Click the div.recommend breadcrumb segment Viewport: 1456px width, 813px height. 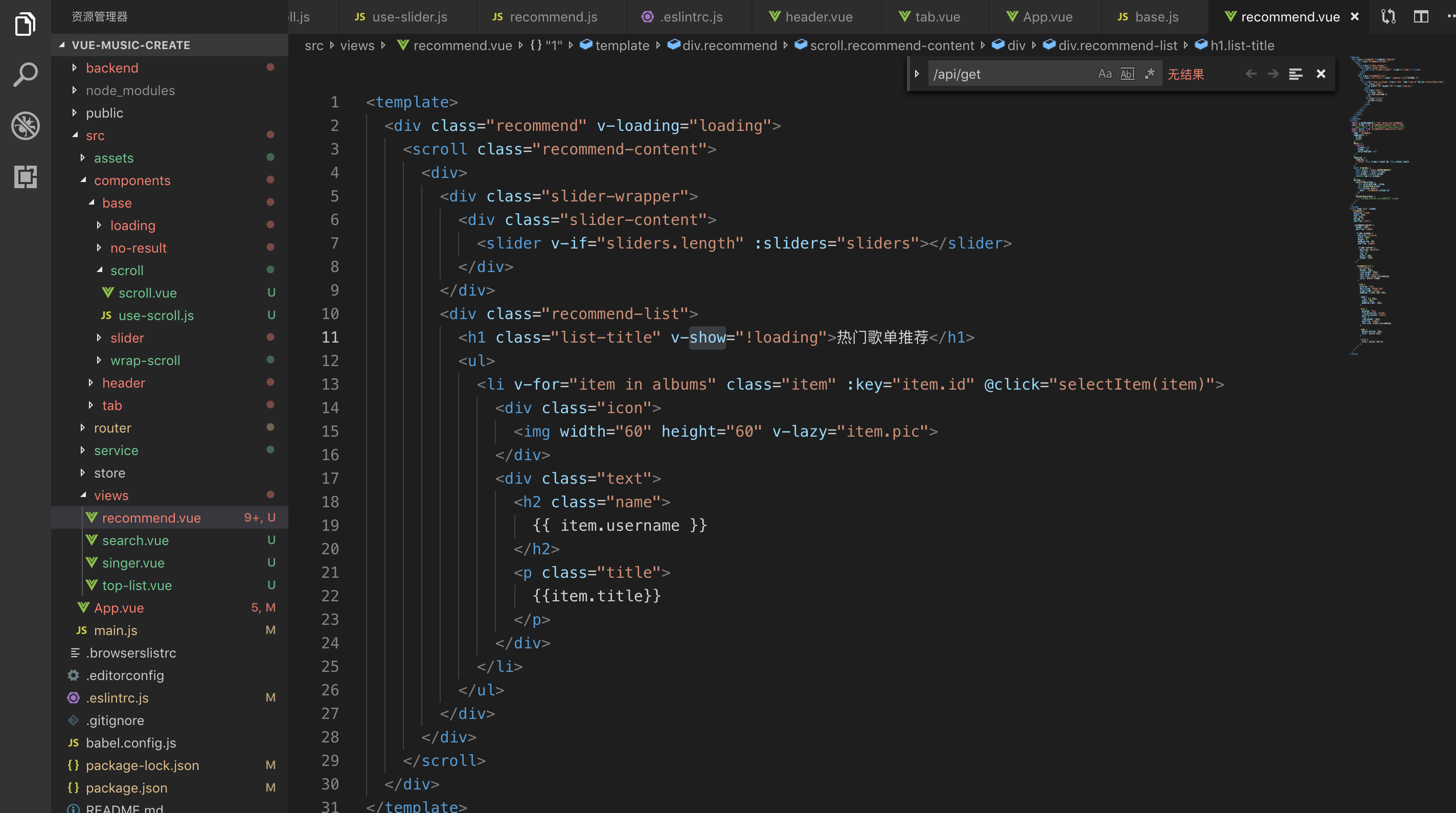[722, 45]
